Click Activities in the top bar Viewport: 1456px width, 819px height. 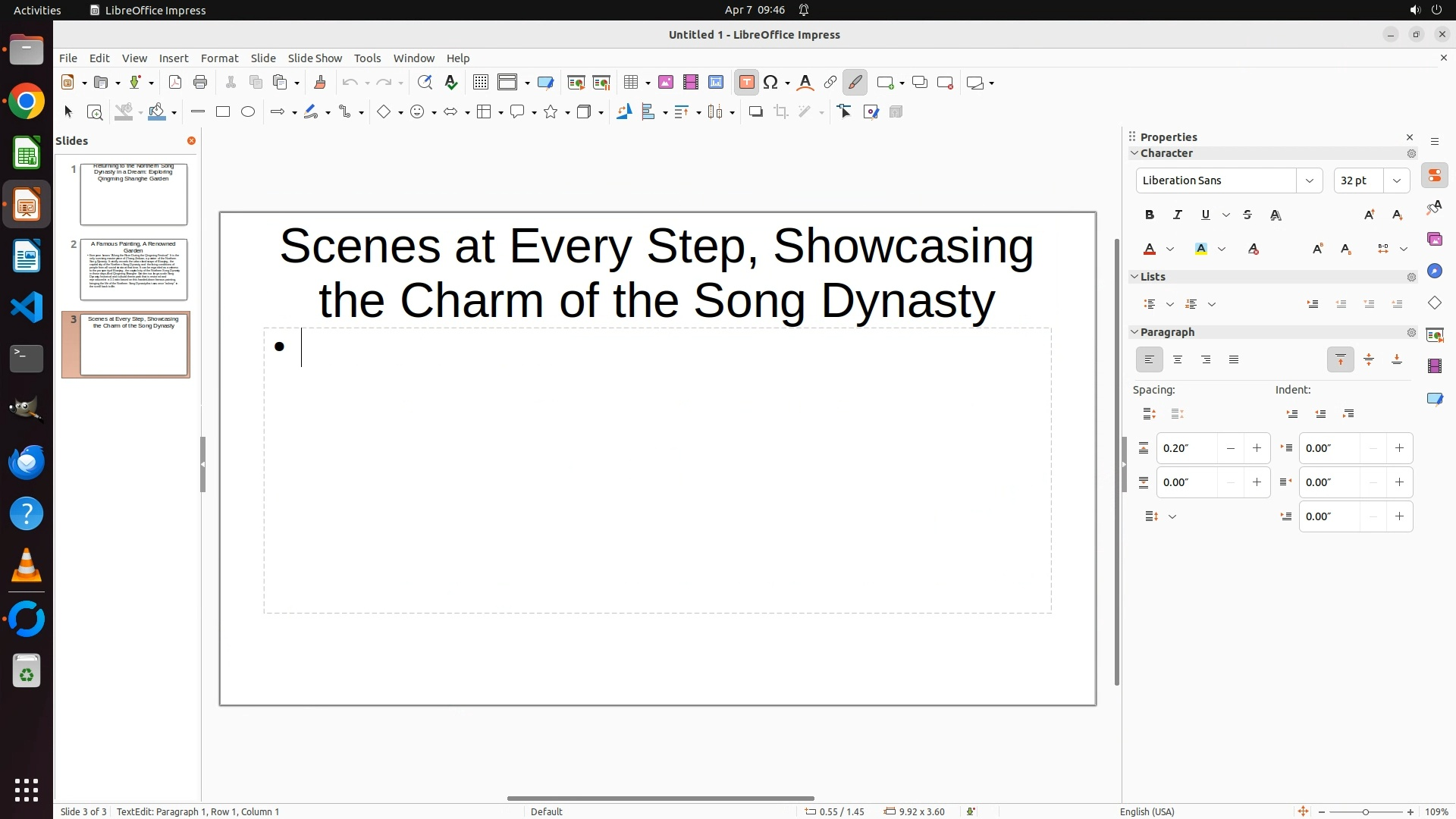[37, 10]
